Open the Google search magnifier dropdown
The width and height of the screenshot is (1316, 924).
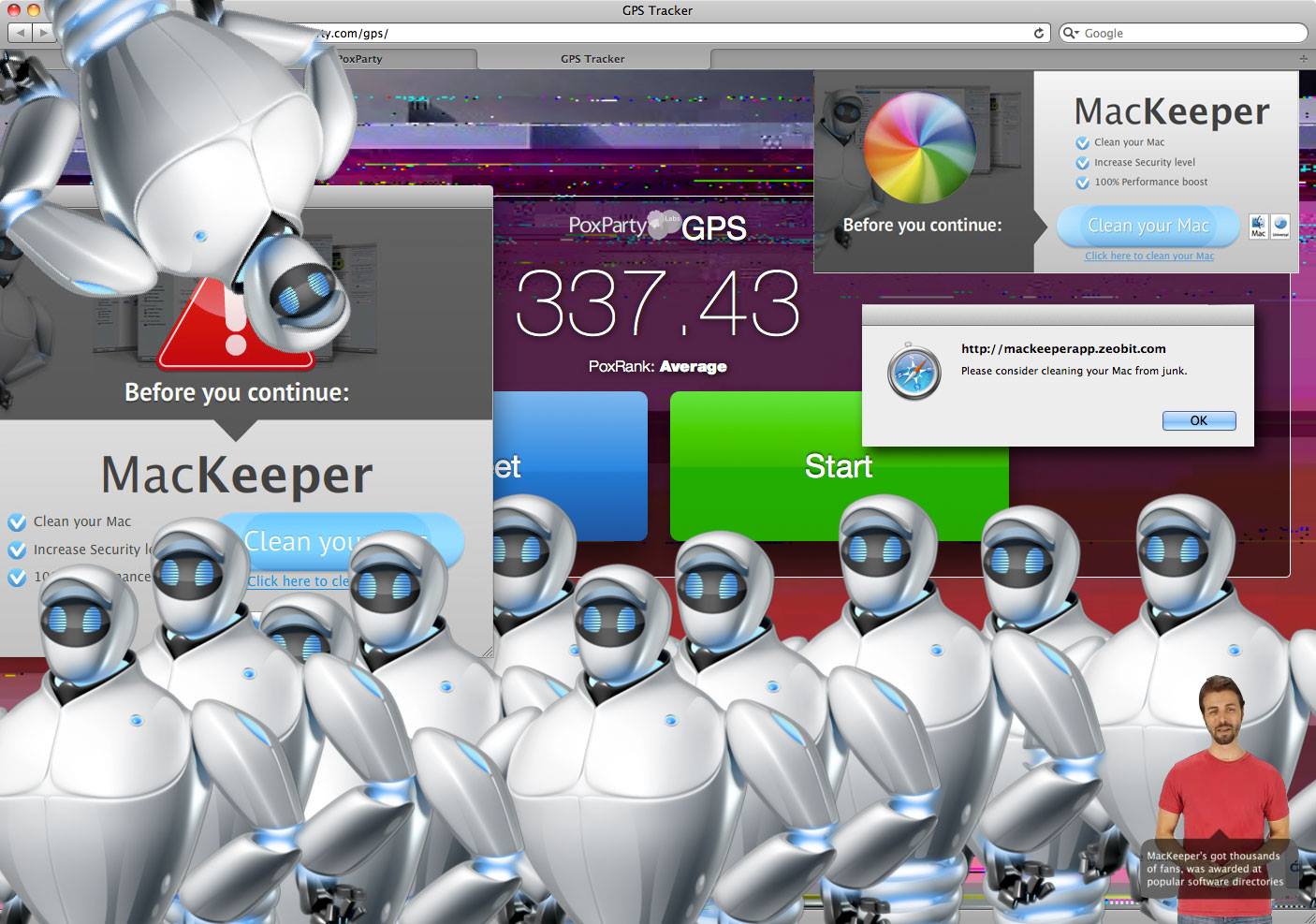coord(1071,33)
